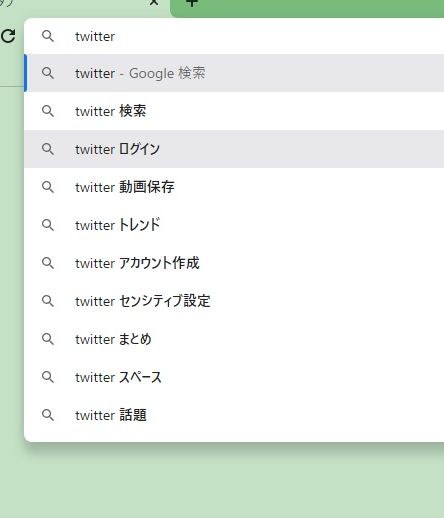Select the twitter トレンド suggestion

pos(234,225)
